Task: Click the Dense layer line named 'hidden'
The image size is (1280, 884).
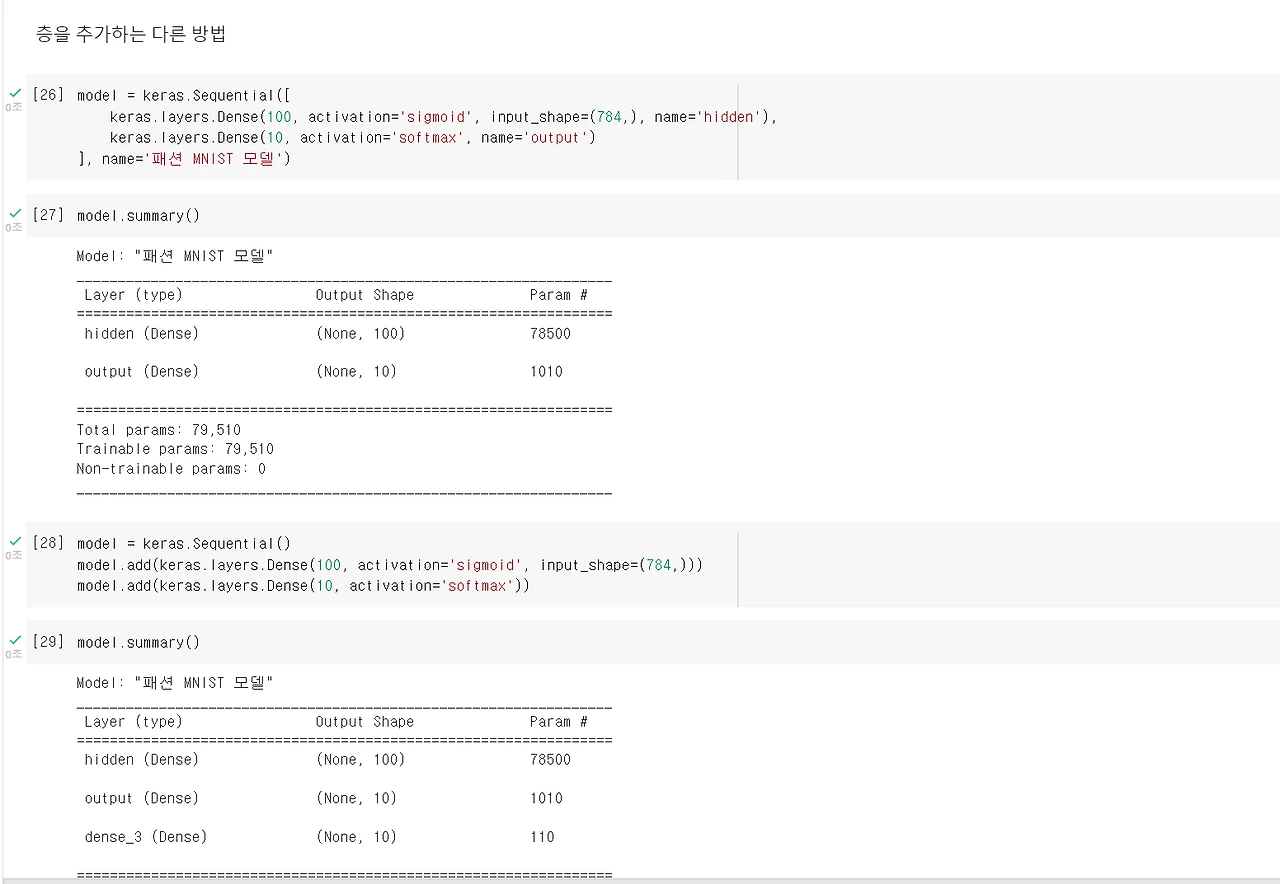Action: point(443,117)
